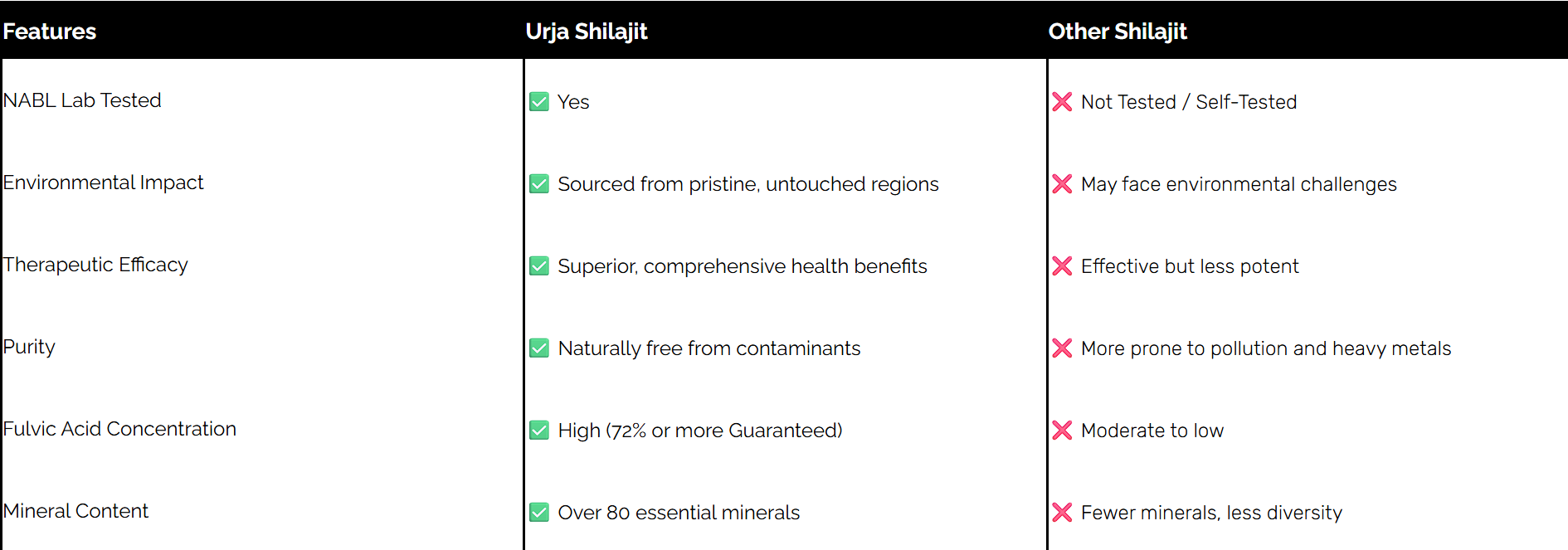Click the checkmark next to Naturally free from contaminants
The image size is (1568, 550).
[x=539, y=348]
